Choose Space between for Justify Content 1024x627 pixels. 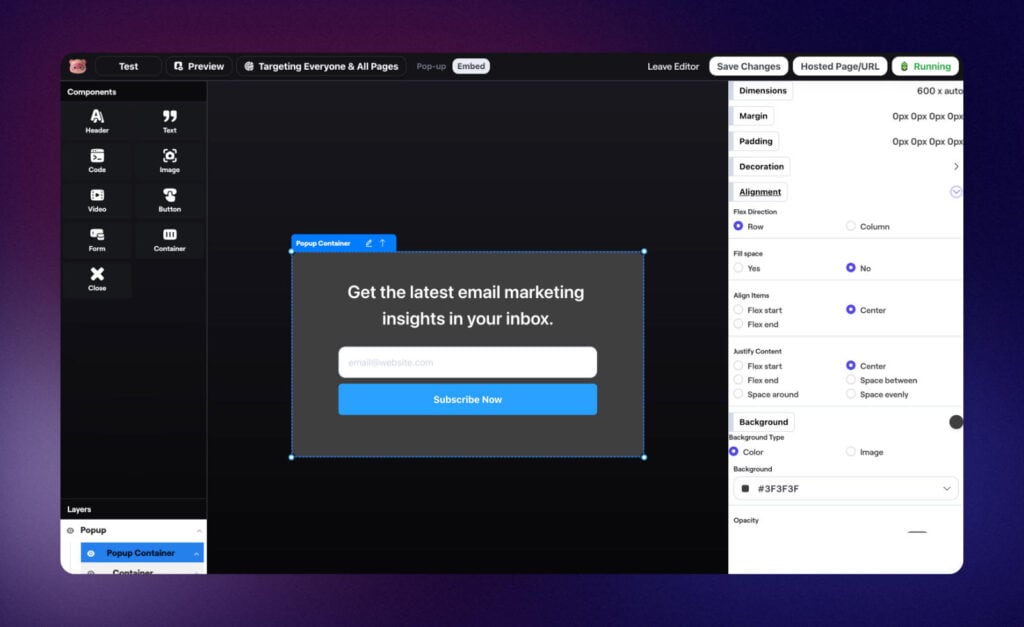[x=851, y=380]
